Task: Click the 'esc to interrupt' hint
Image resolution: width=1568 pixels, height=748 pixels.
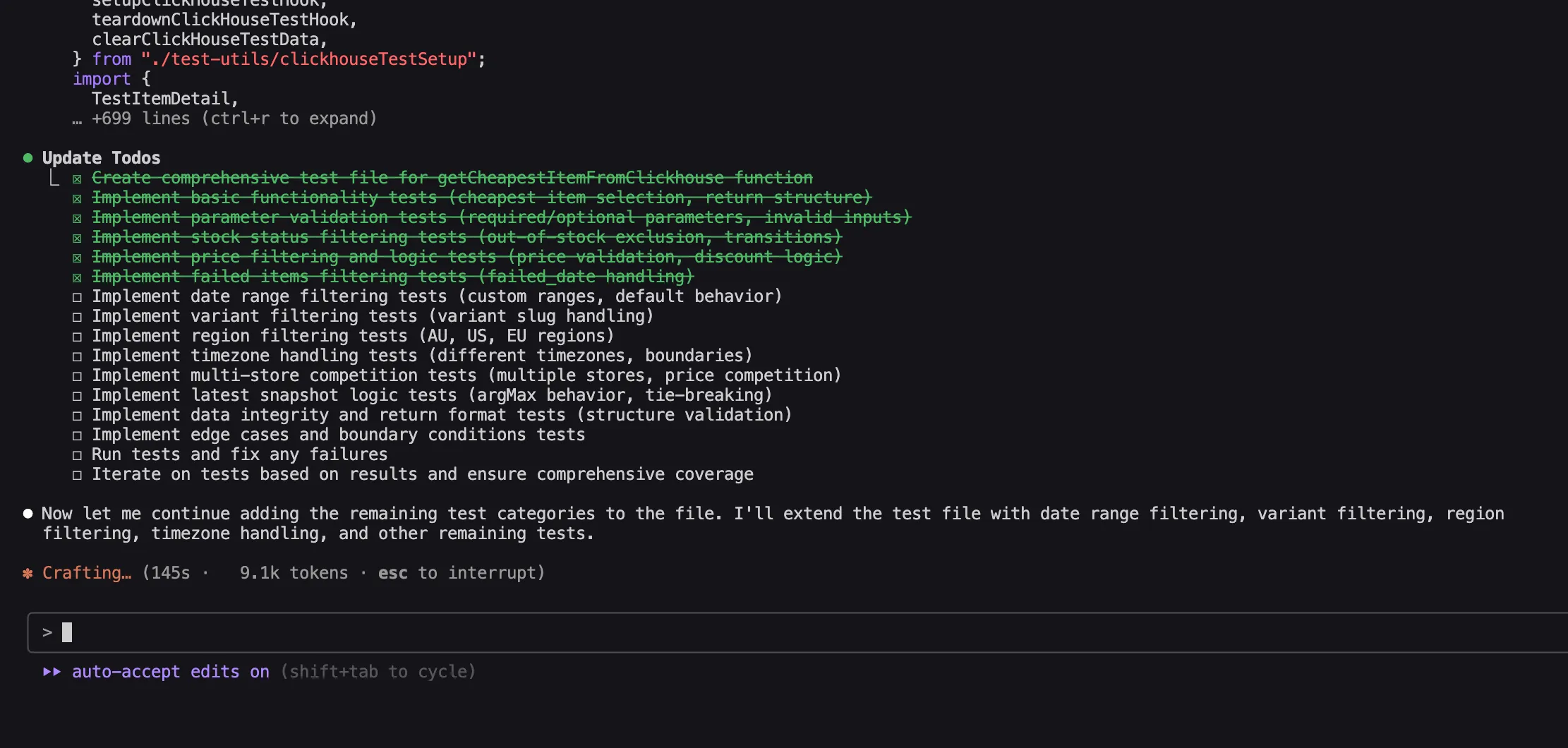Action: (461, 573)
